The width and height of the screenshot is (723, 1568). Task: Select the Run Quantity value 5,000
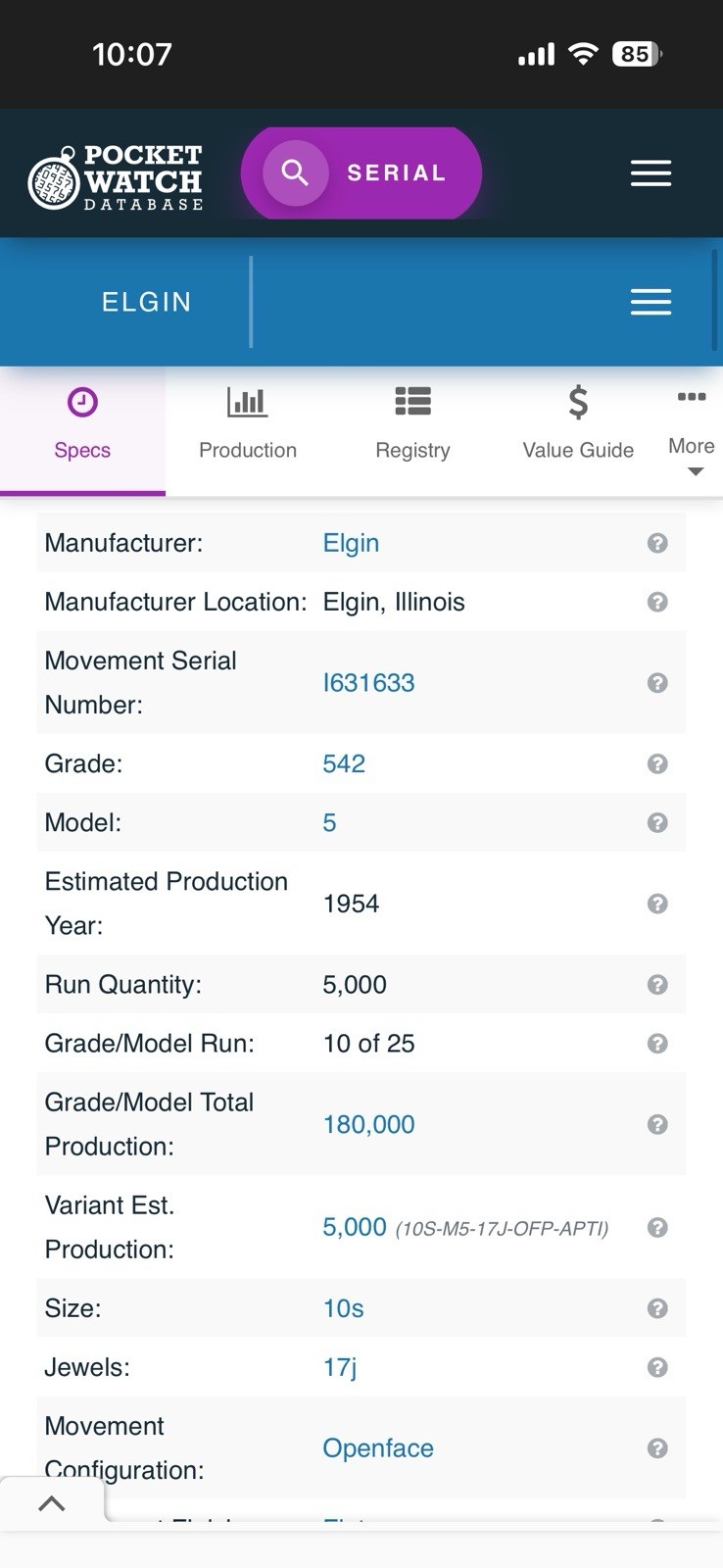click(355, 984)
